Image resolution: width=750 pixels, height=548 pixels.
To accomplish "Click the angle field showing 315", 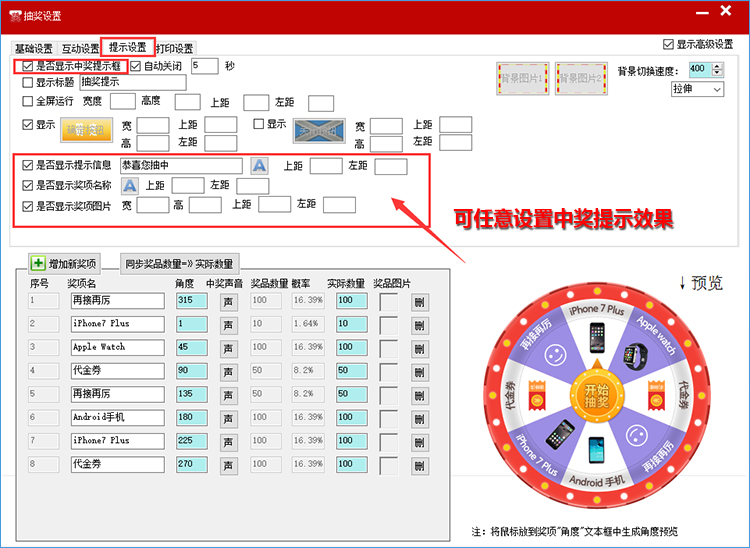I will [189, 300].
